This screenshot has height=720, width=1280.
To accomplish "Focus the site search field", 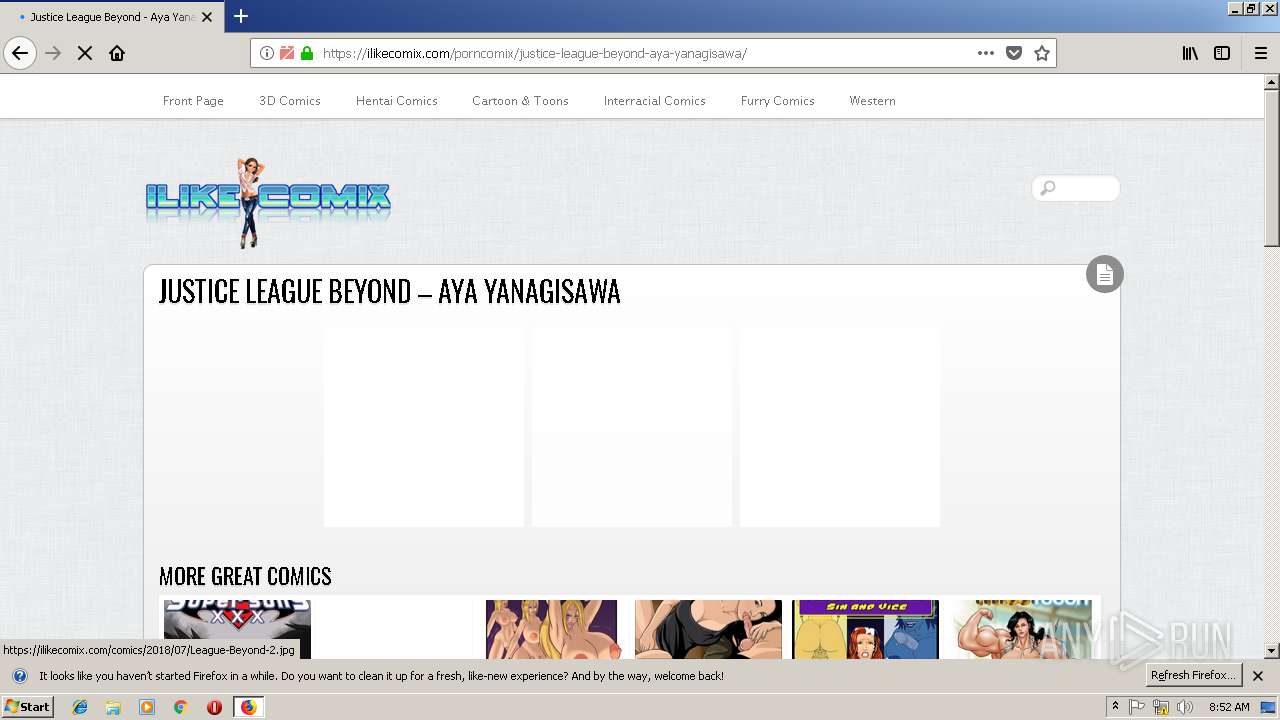I will pyautogui.click(x=1076, y=188).
